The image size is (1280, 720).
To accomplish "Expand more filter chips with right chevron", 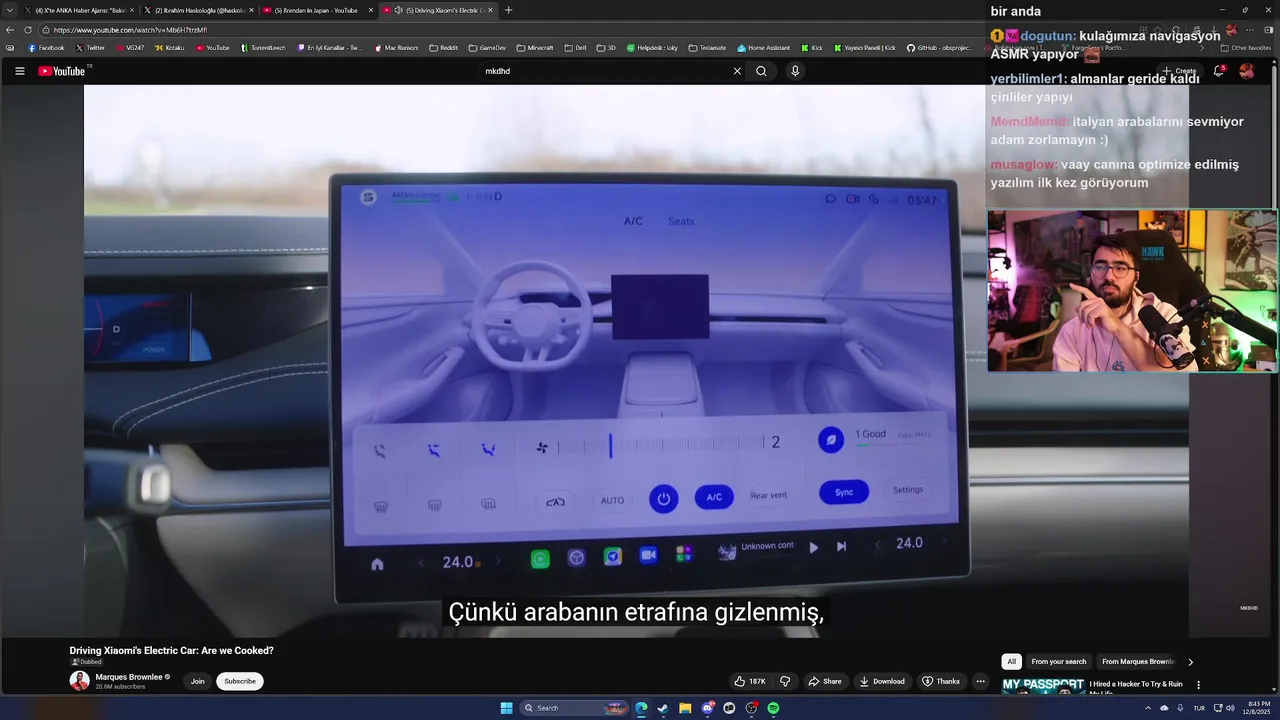I will 1190,661.
